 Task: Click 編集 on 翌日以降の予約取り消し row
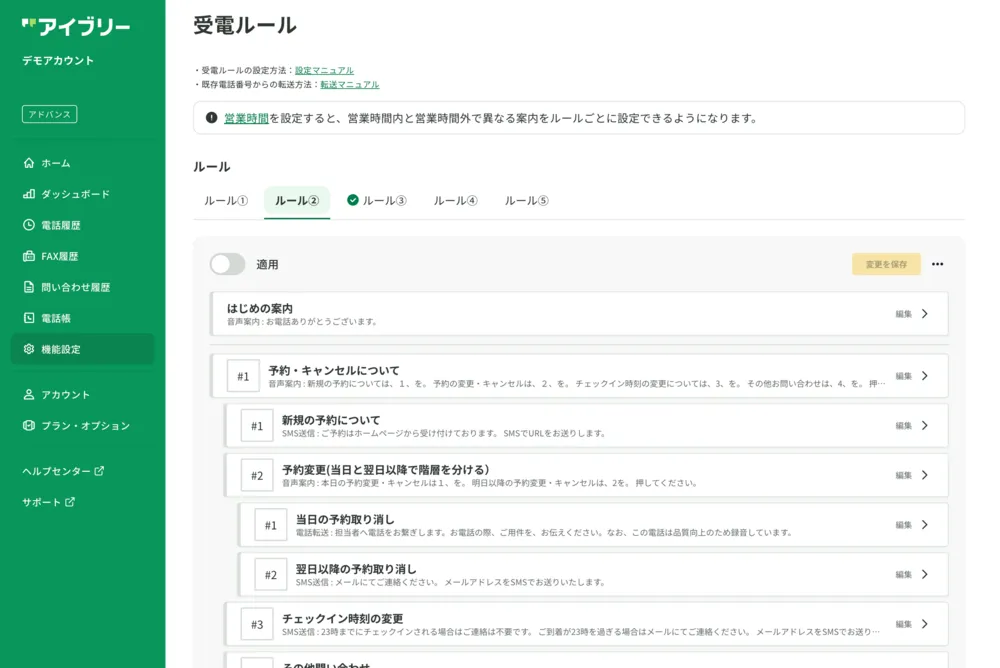[903, 574]
